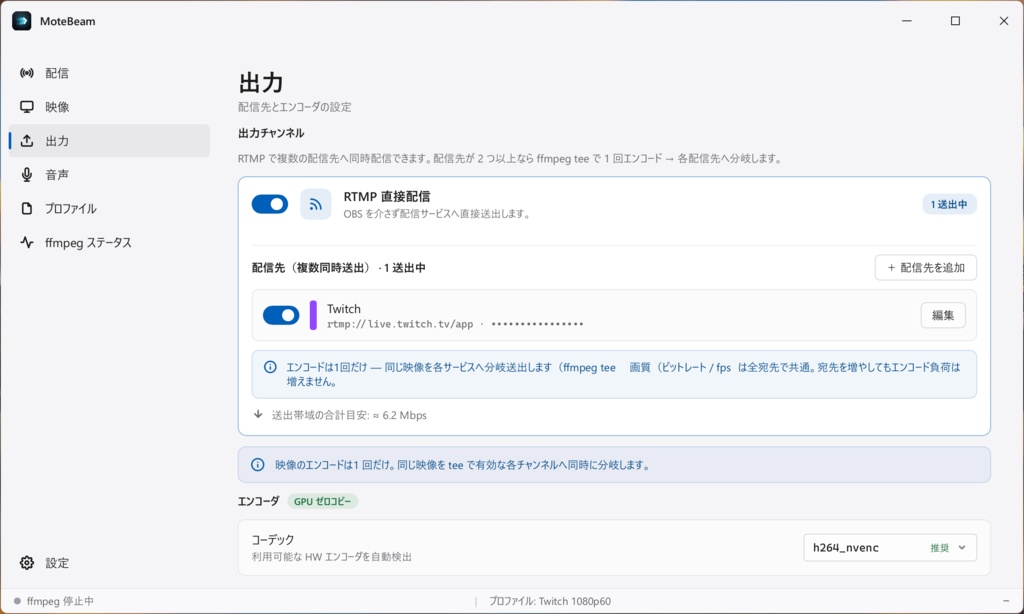Open the 映像 section

coord(110,107)
